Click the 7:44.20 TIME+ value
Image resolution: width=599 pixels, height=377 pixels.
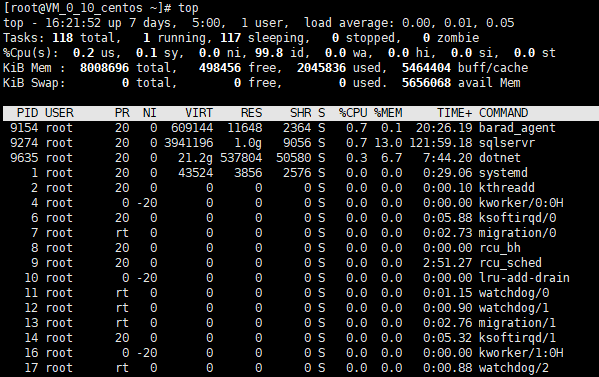click(448, 158)
